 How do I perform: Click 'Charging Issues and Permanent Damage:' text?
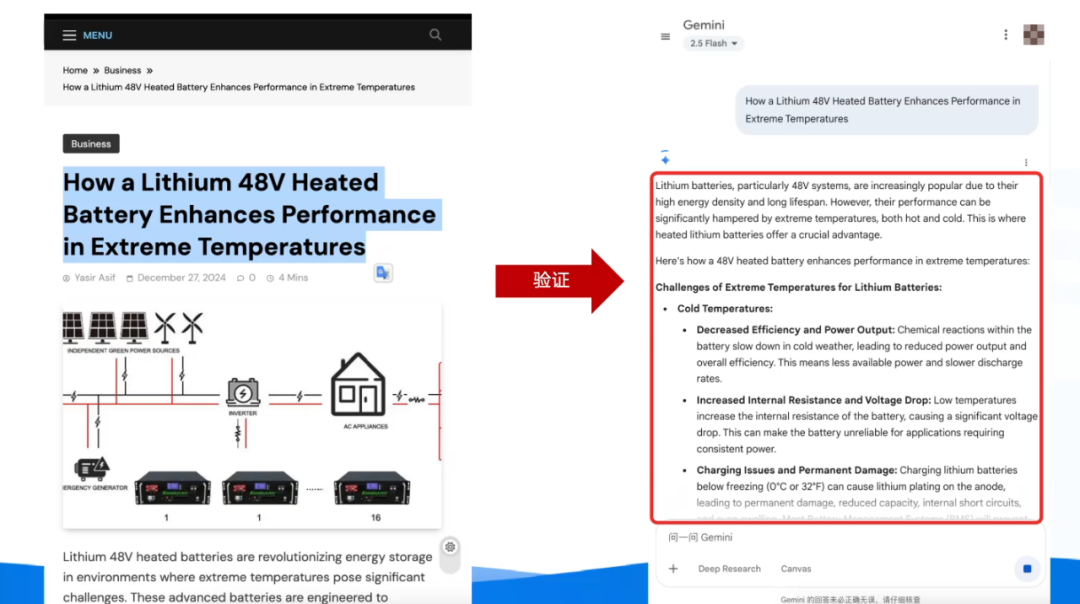796,470
